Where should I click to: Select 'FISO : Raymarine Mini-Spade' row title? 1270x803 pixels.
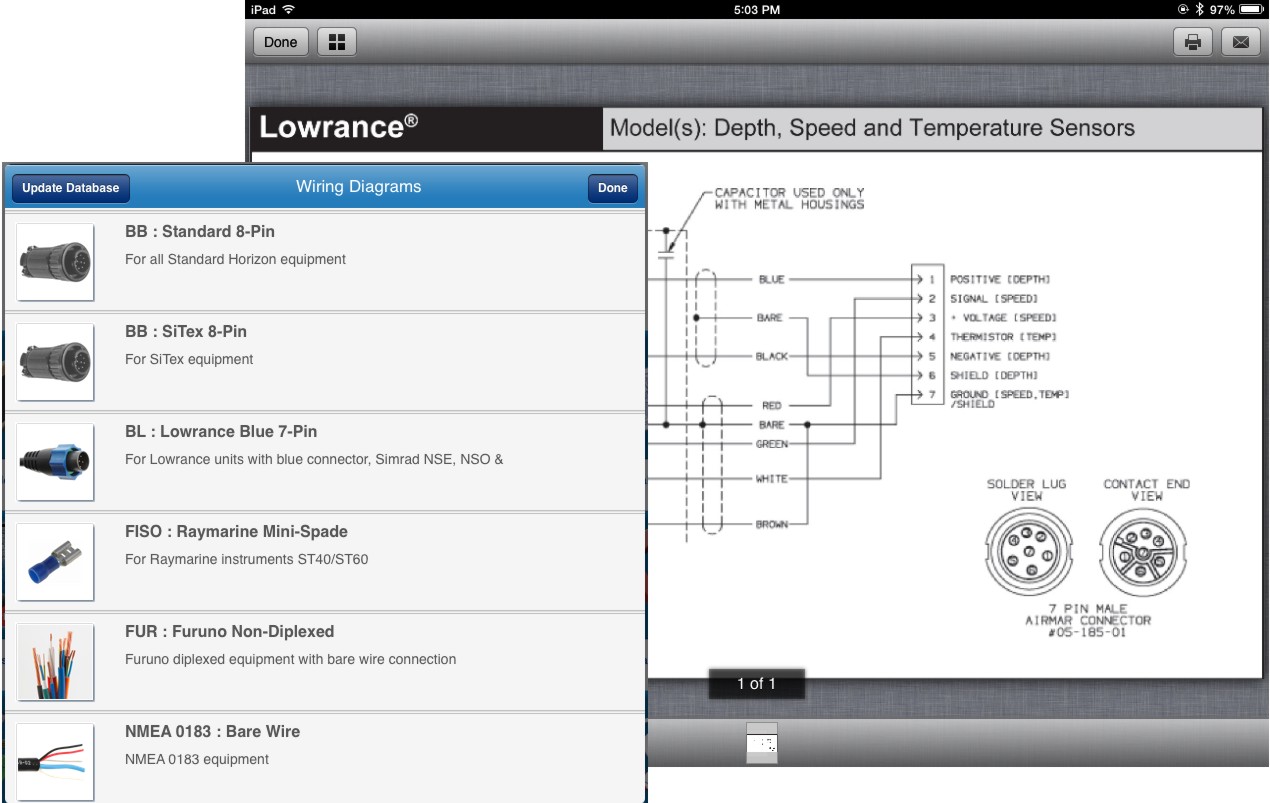pyautogui.click(x=237, y=532)
